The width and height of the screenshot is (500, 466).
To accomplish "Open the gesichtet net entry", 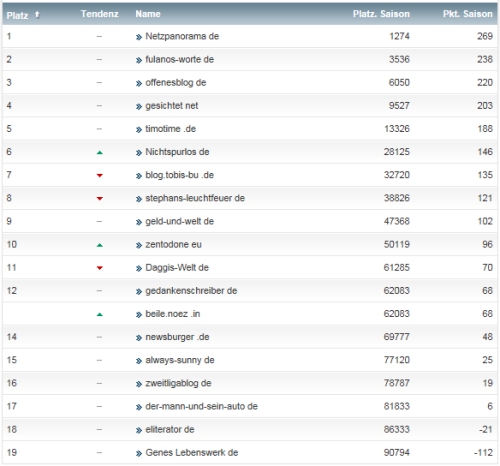I will point(172,106).
